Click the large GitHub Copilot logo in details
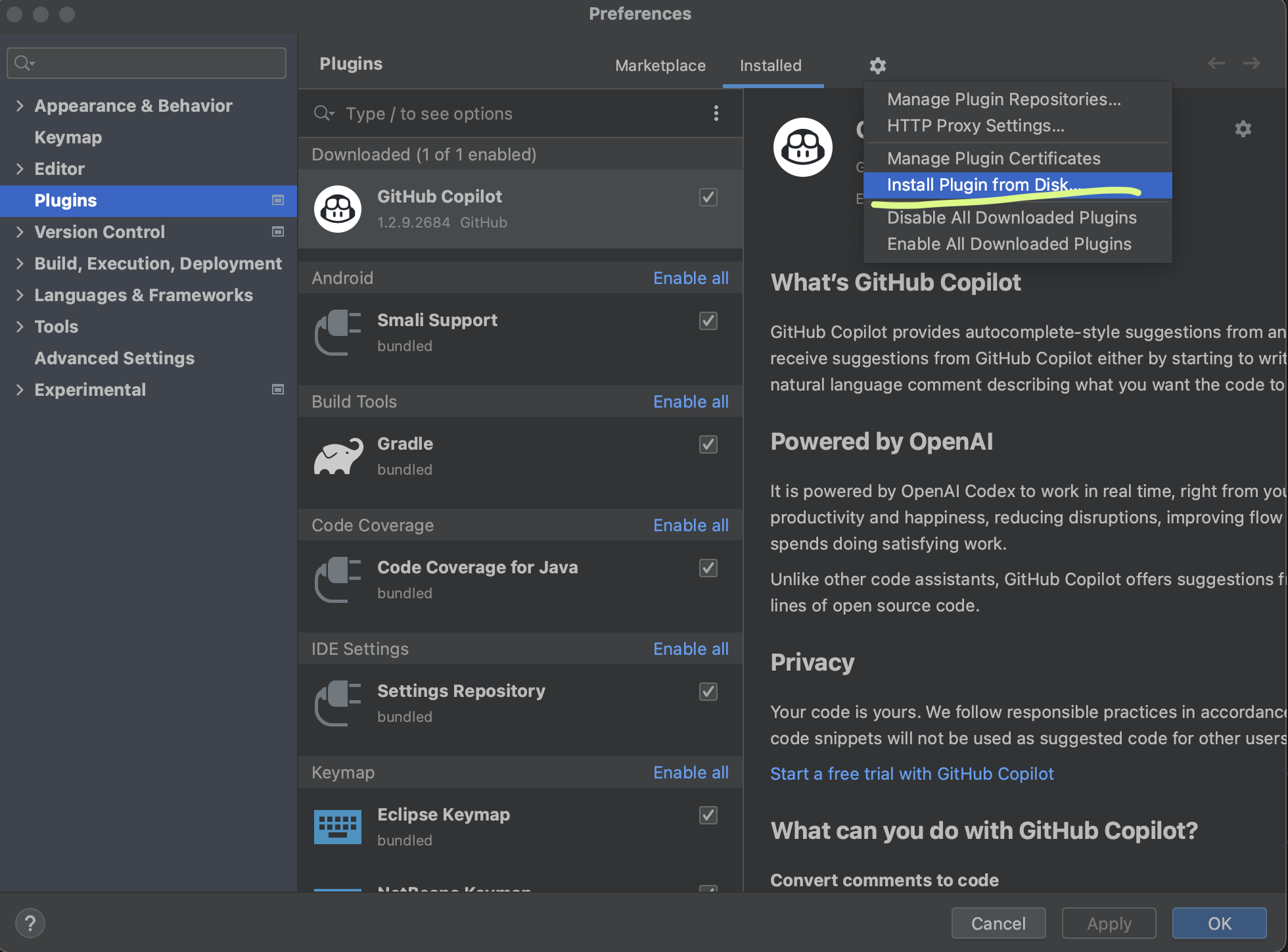 [802, 147]
